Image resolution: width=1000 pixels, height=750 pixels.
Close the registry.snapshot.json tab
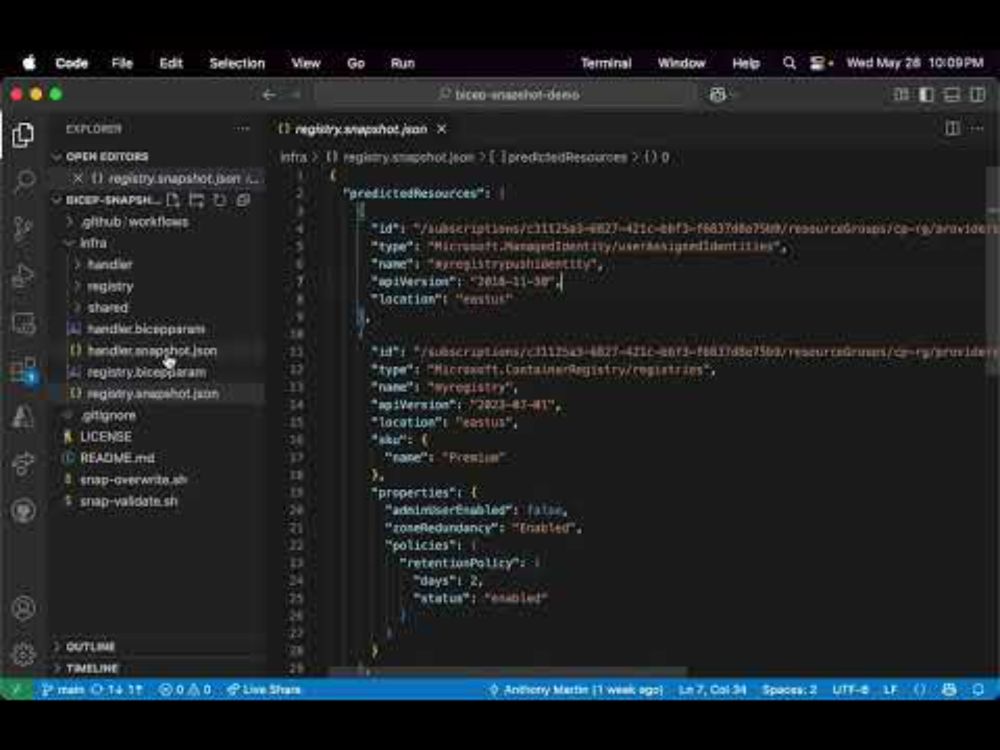[441, 129]
